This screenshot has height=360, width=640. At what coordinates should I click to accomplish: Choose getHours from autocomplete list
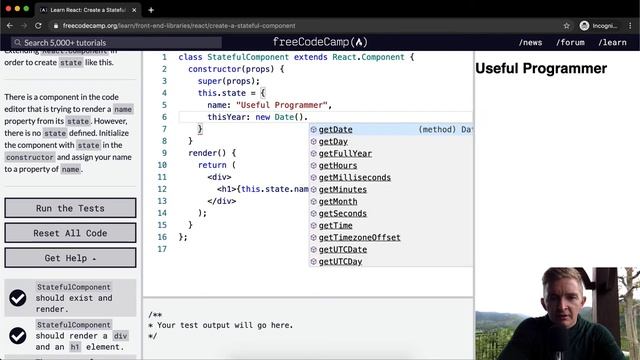pos(391,166)
